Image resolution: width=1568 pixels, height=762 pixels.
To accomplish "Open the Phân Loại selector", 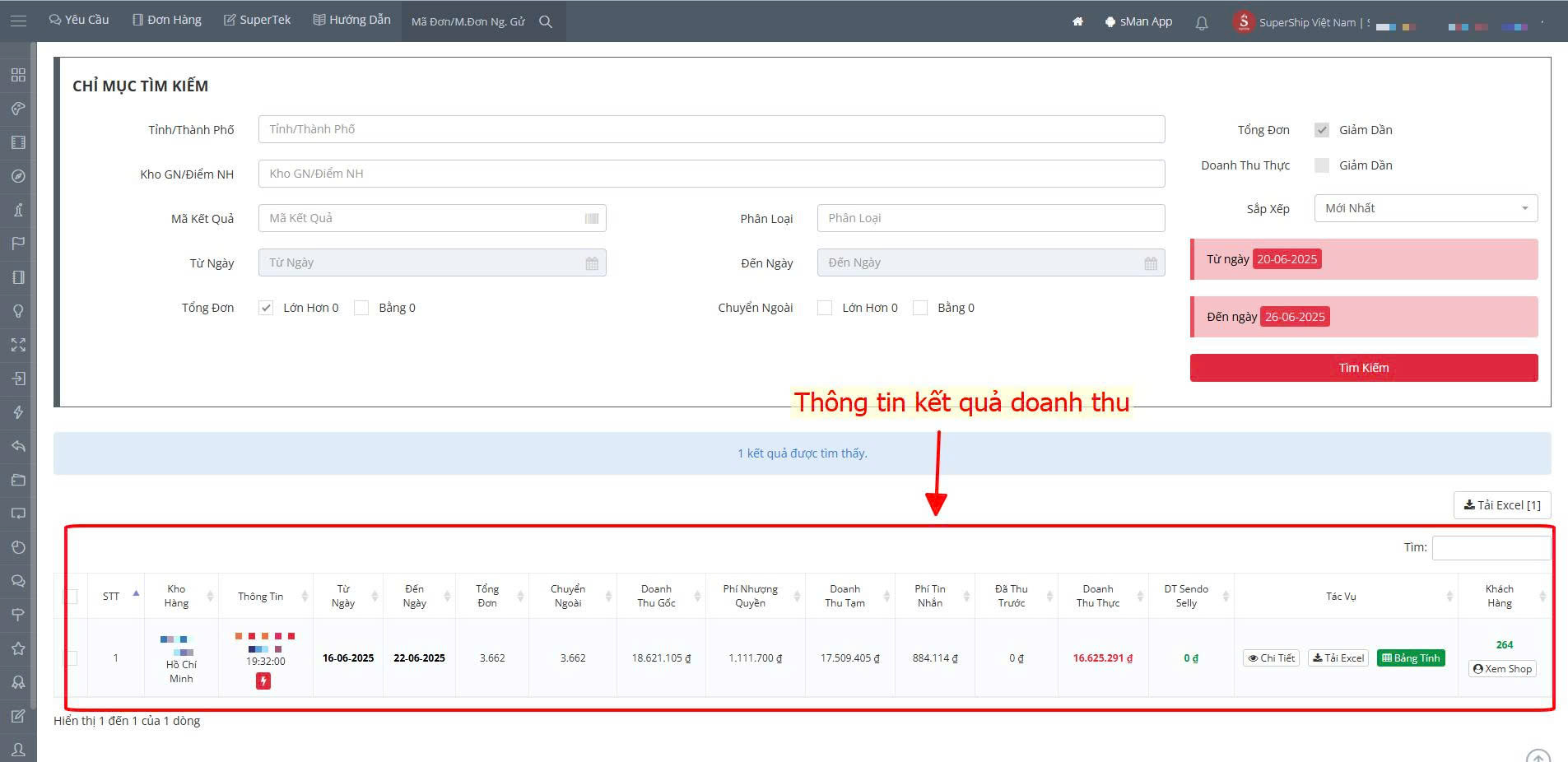I will pyautogui.click(x=991, y=218).
